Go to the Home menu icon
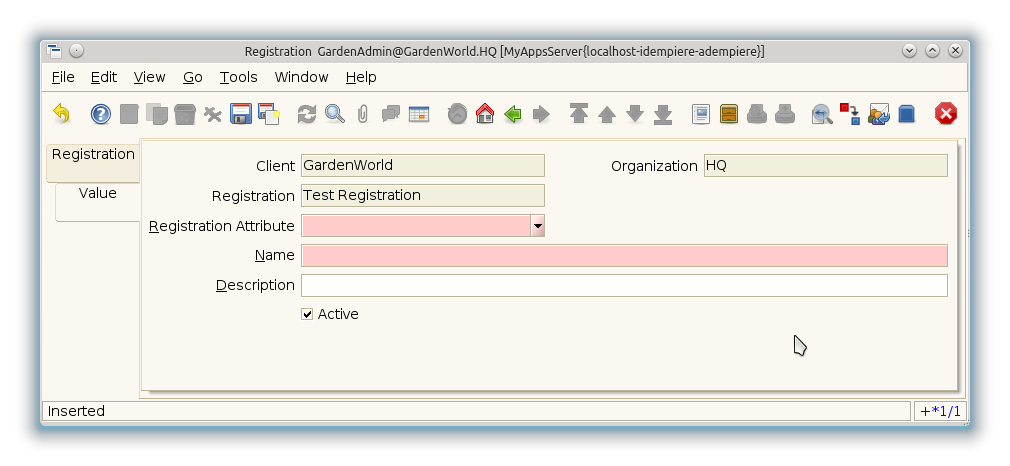Image resolution: width=1010 pixels, height=466 pixels. pos(485,114)
